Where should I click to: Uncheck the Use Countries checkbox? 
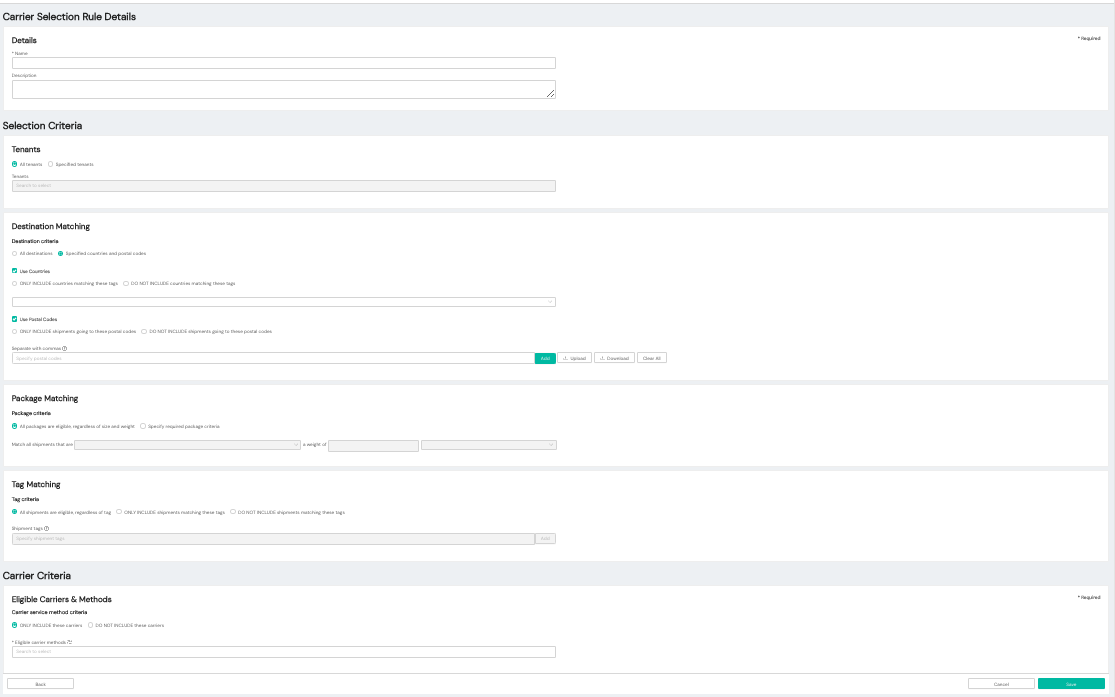pyautogui.click(x=14, y=271)
